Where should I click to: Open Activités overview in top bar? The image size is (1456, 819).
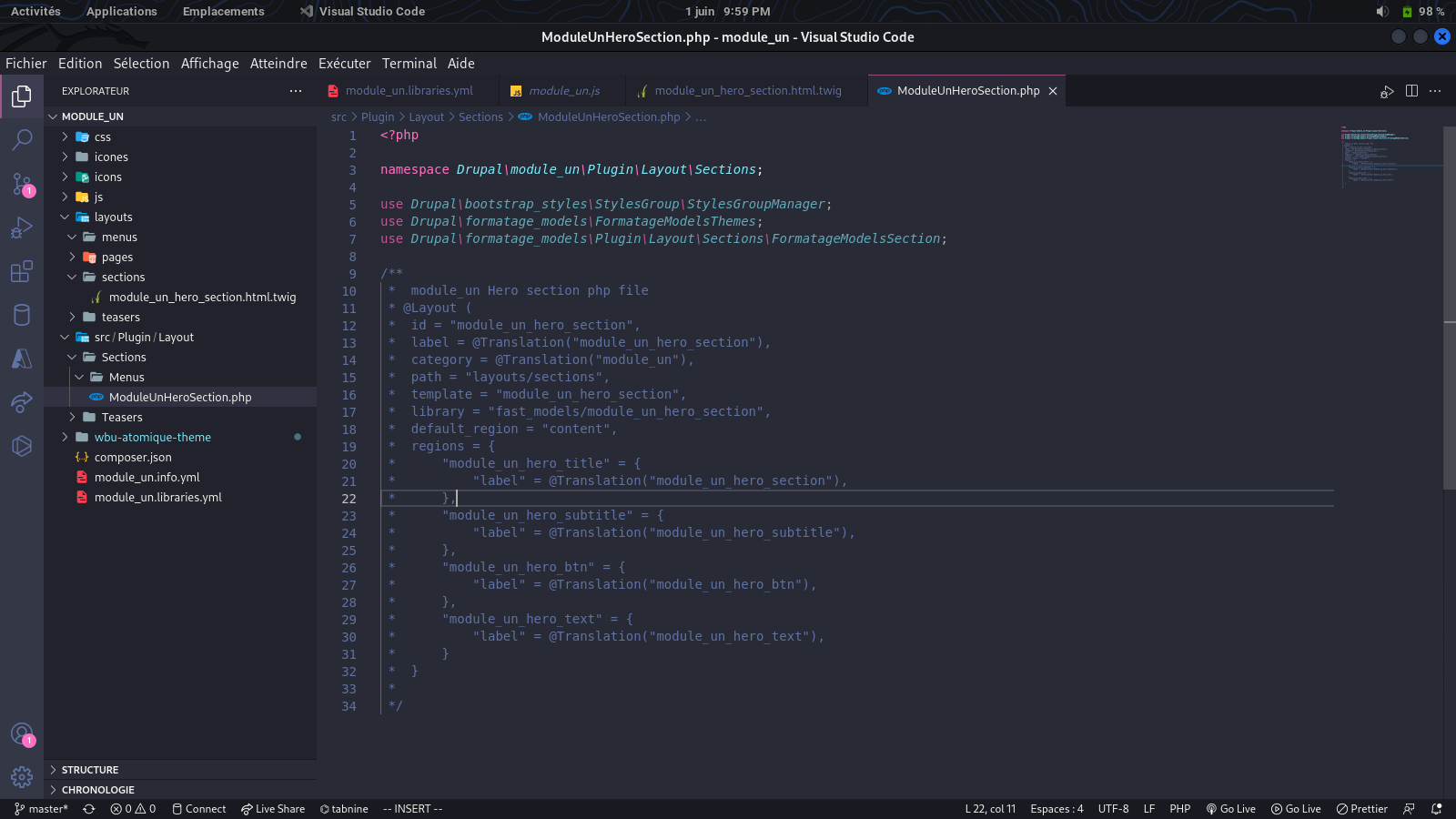click(35, 12)
